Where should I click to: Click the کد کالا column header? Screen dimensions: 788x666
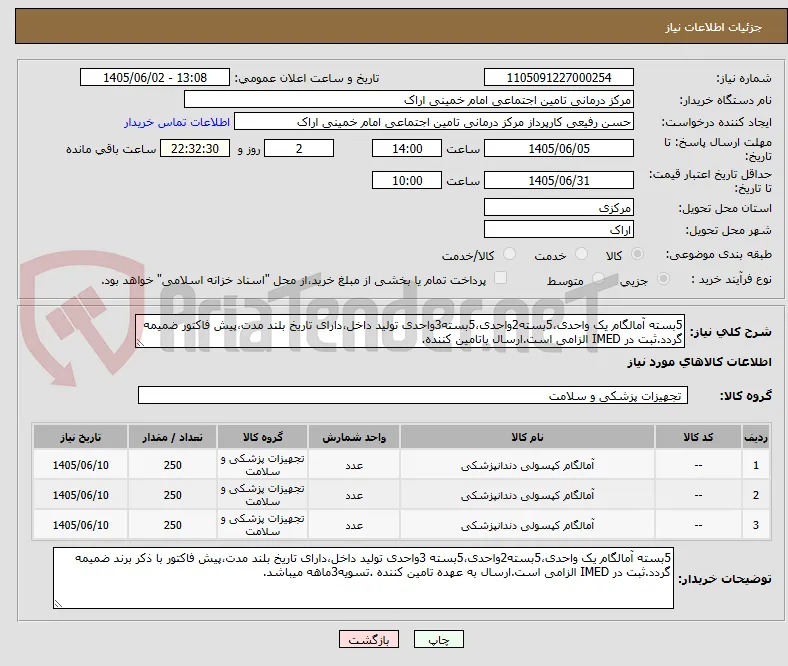pos(698,437)
